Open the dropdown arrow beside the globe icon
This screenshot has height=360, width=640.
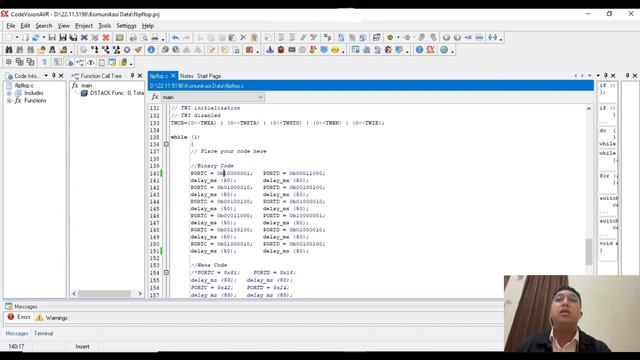[452, 51]
